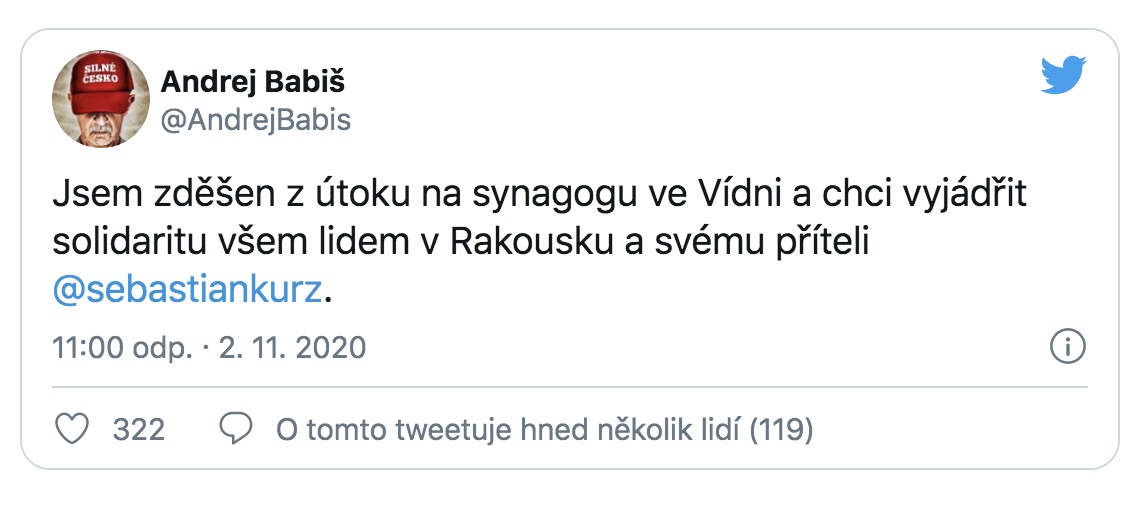Open "O tomto tweetuje hned několik lidí" link
This screenshot has height=512, width=1146.
pos(507,430)
